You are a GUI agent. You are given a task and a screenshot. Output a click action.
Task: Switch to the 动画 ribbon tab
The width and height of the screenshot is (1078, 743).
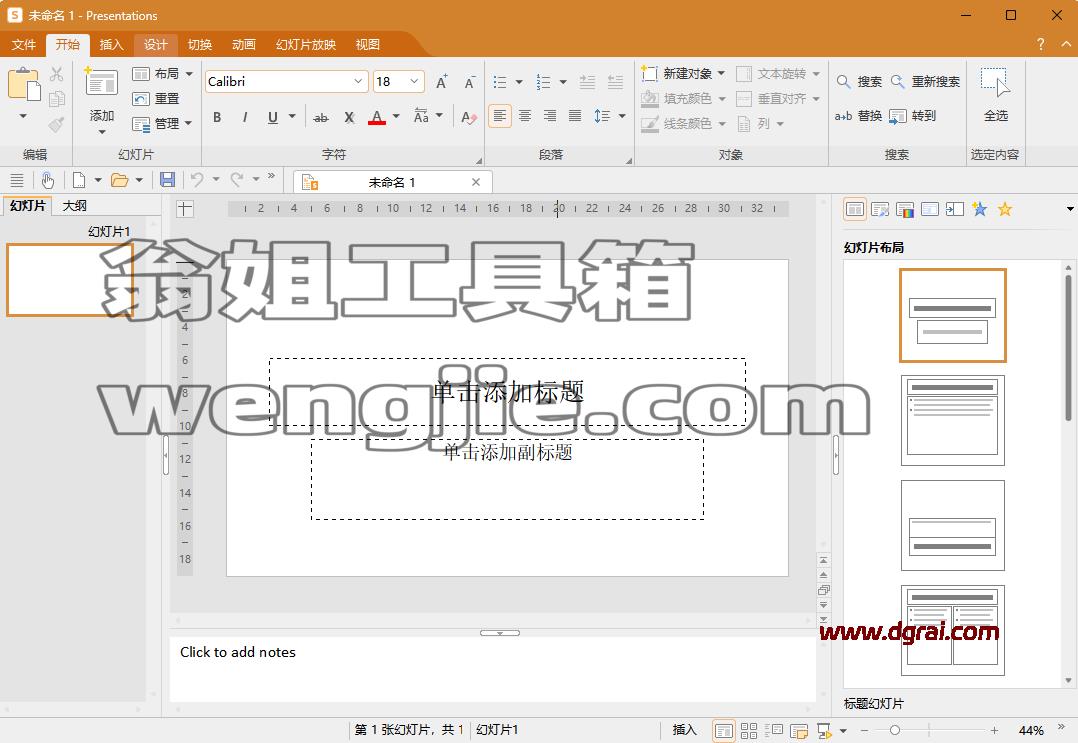[x=244, y=45]
